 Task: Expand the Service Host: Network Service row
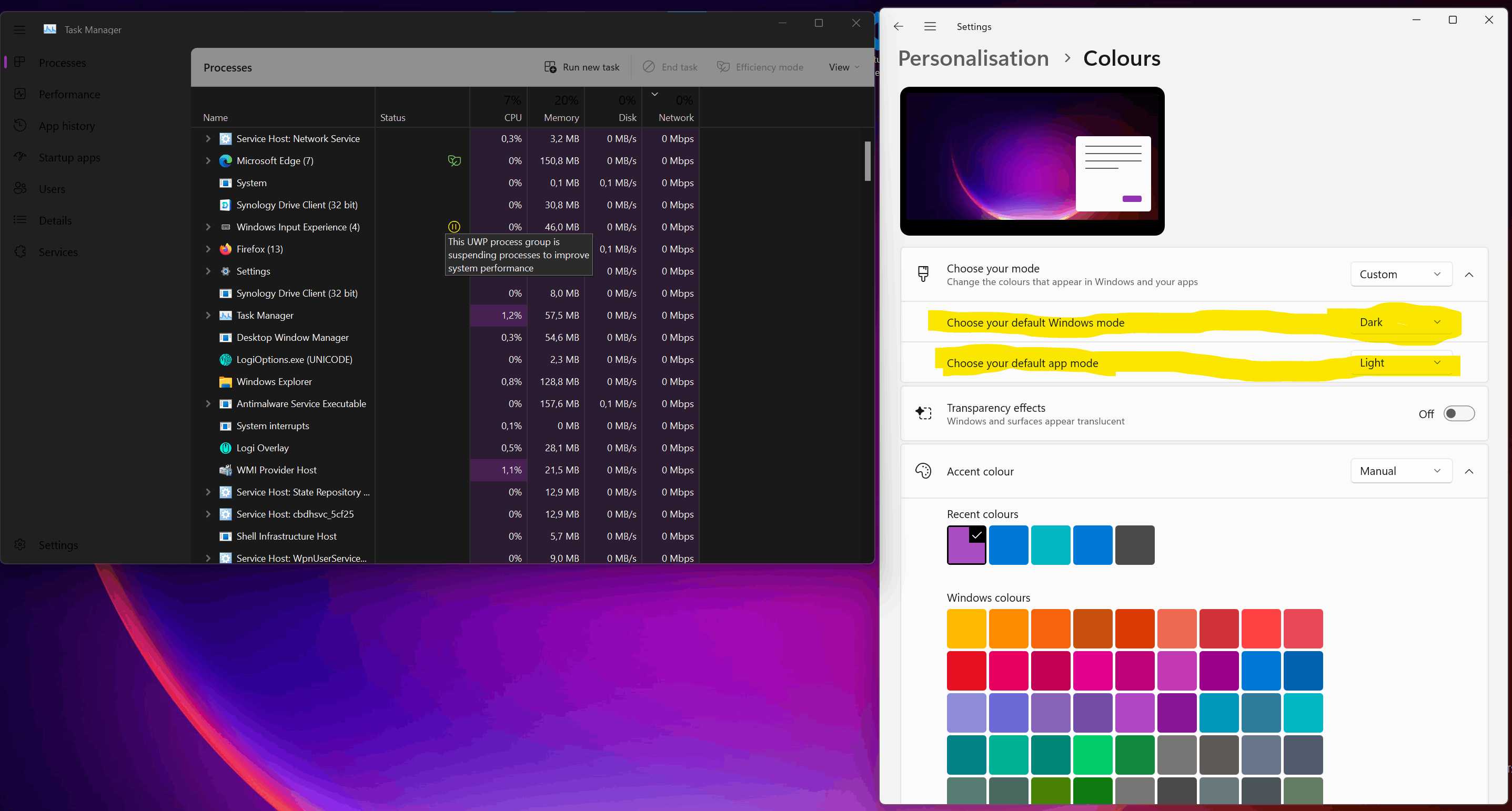tap(208, 138)
